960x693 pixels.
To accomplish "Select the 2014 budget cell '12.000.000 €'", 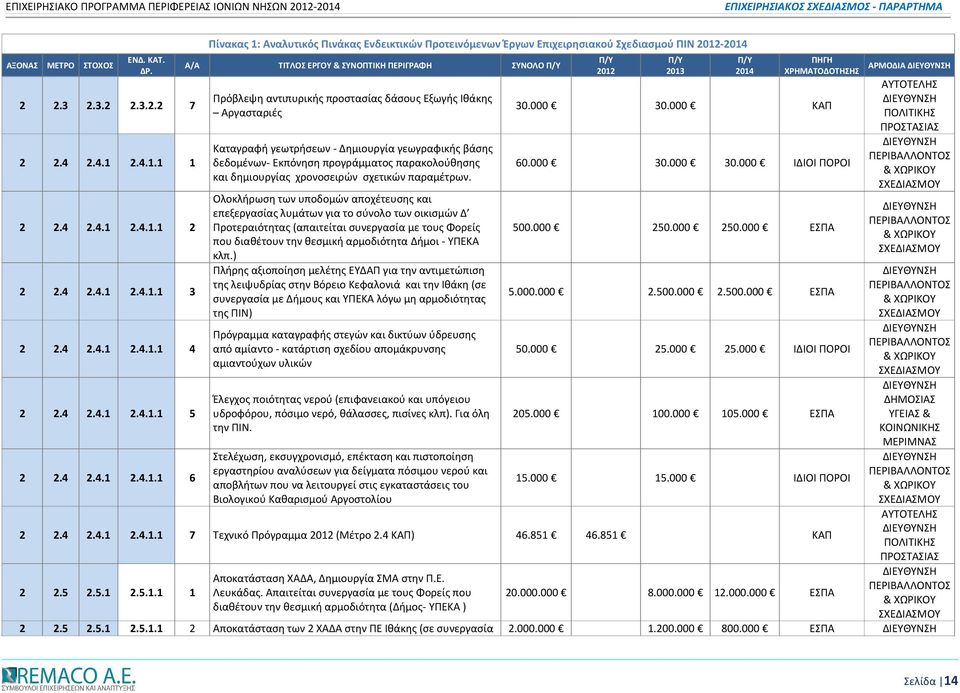I will tap(744, 593).
